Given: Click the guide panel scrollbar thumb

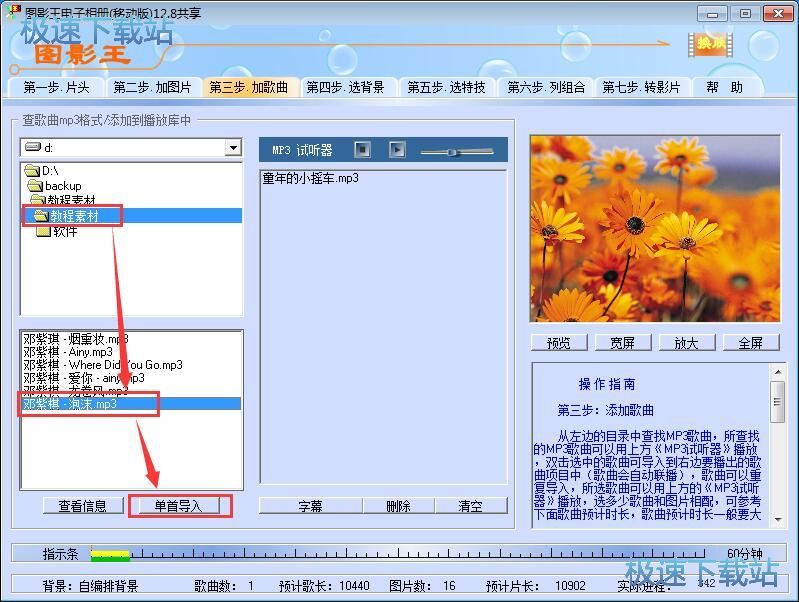Looking at the screenshot, I should pyautogui.click(x=778, y=402).
